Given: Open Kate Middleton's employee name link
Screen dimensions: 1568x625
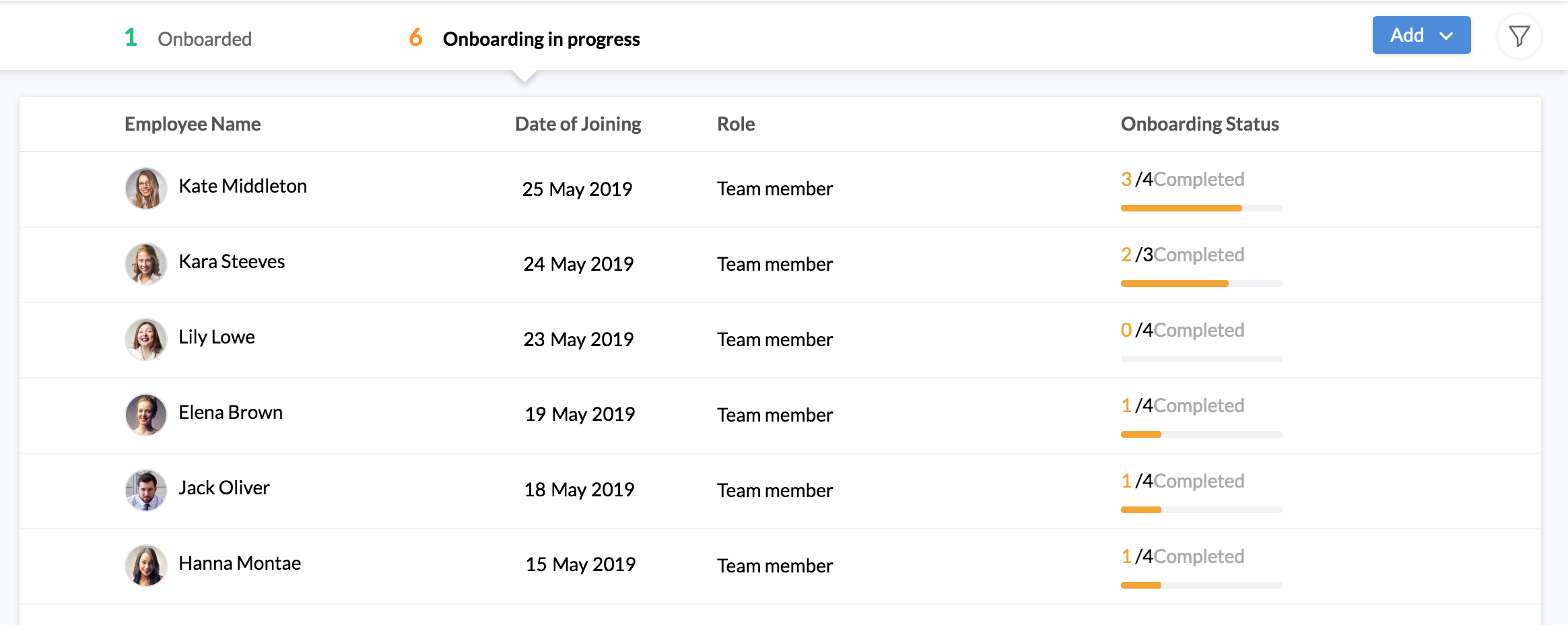Looking at the screenshot, I should (242, 187).
